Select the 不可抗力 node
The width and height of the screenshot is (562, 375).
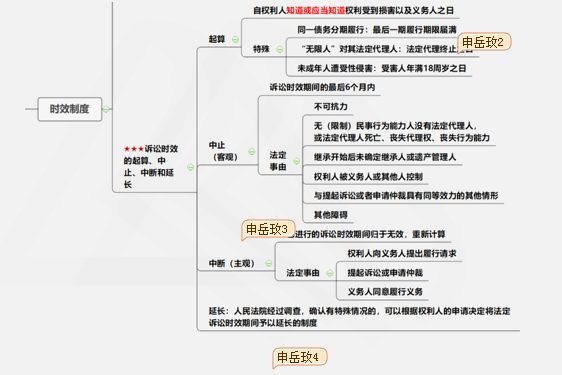(330, 106)
